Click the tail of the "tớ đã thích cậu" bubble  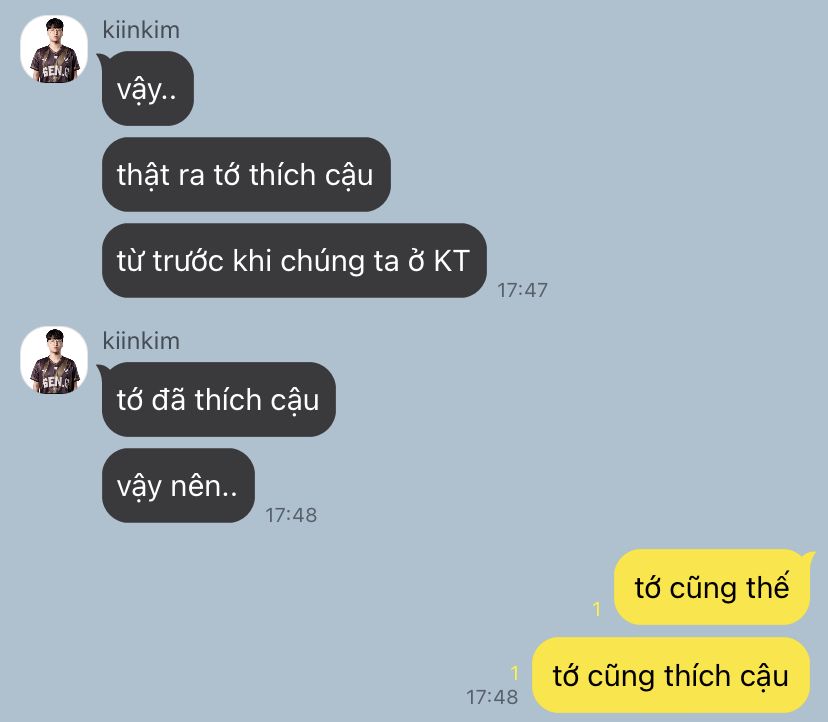click(101, 369)
